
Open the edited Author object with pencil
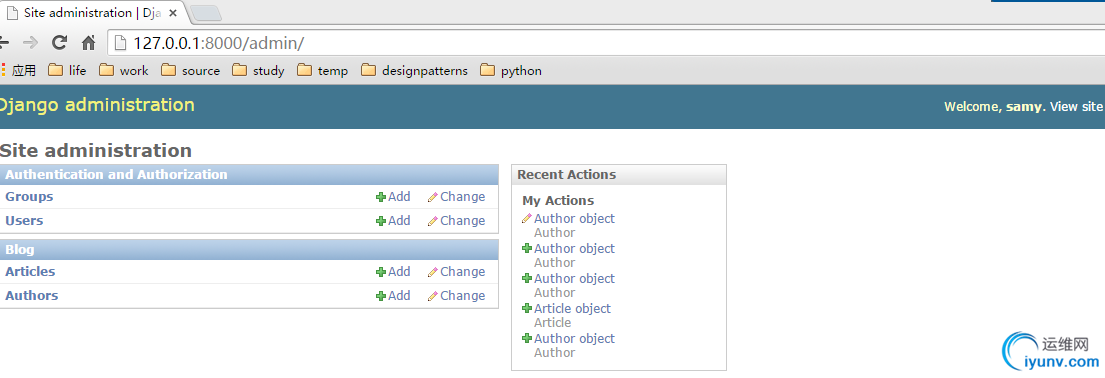pos(574,219)
